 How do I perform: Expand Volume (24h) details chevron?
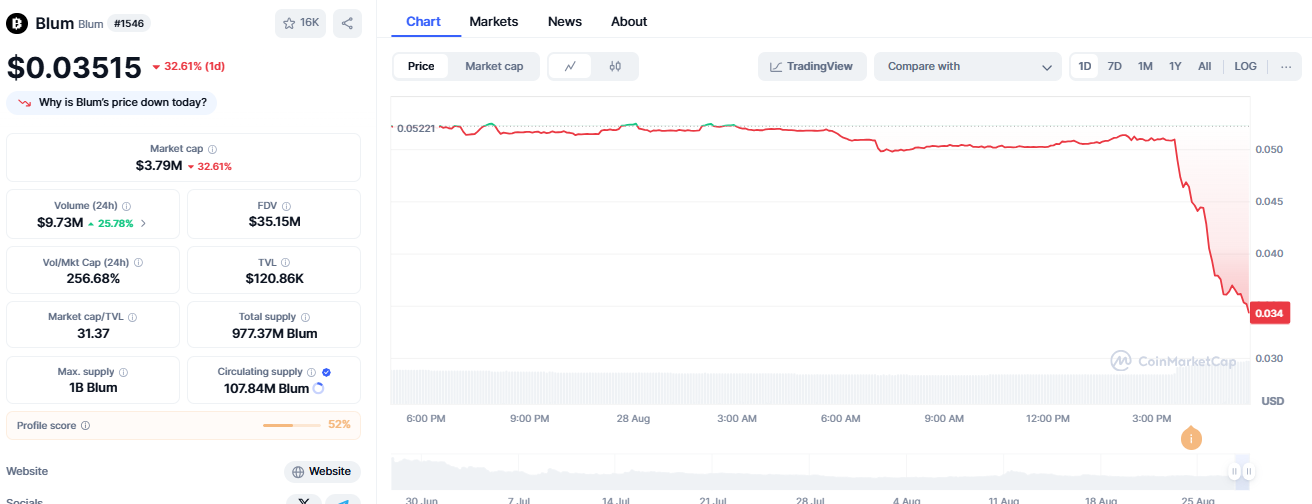pyautogui.click(x=143, y=223)
